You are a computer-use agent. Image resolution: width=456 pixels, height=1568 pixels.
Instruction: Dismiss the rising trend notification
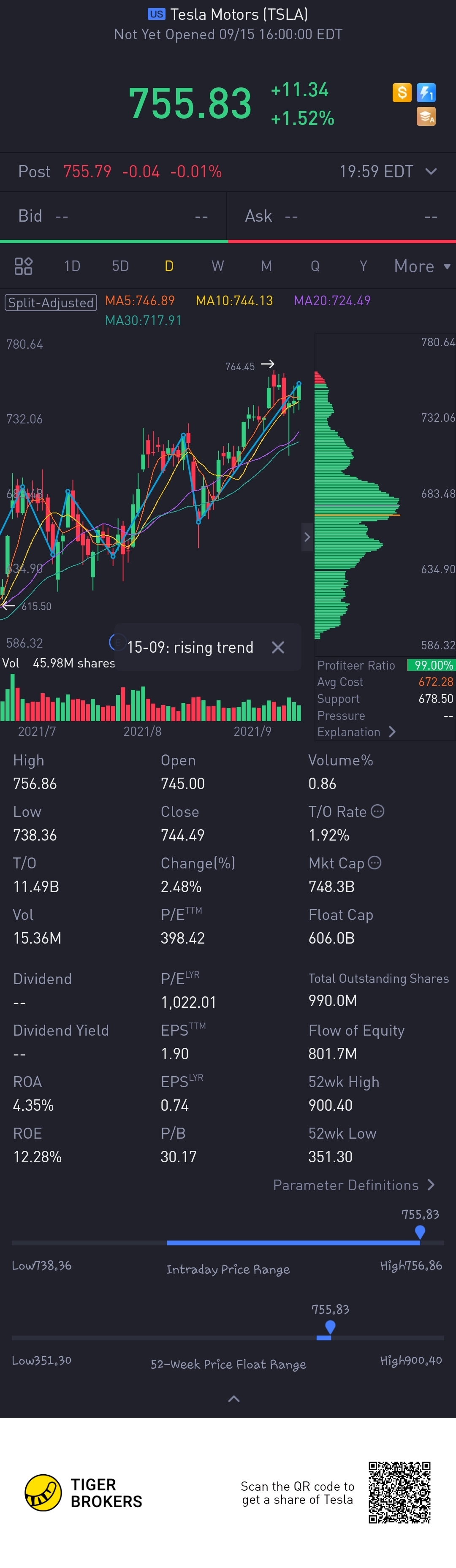pos(278,647)
